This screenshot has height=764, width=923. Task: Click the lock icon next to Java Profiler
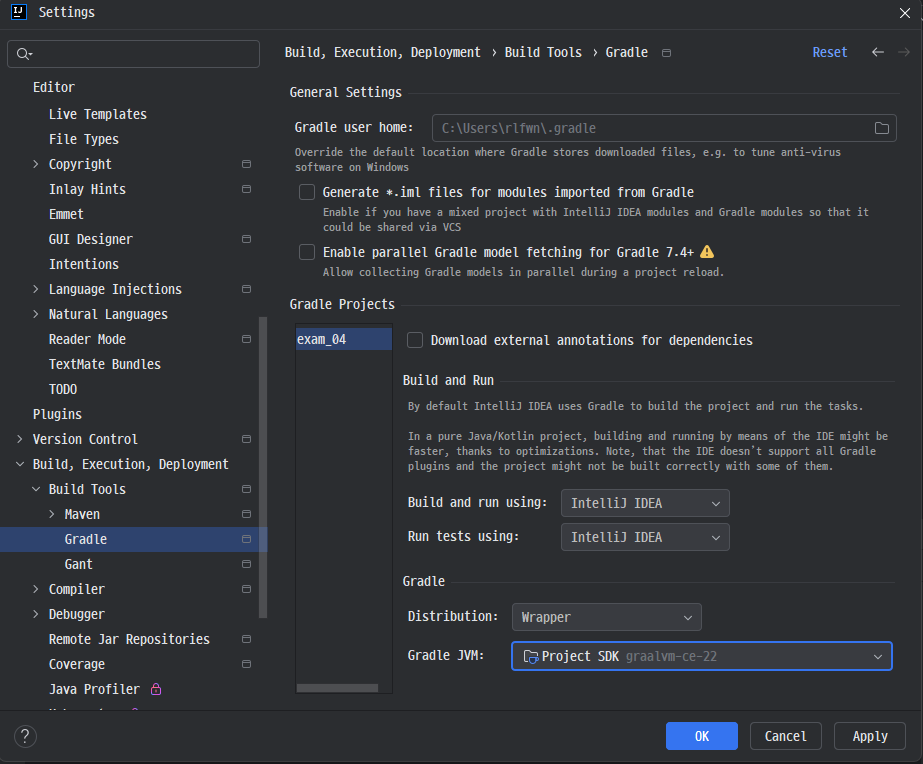point(156,689)
